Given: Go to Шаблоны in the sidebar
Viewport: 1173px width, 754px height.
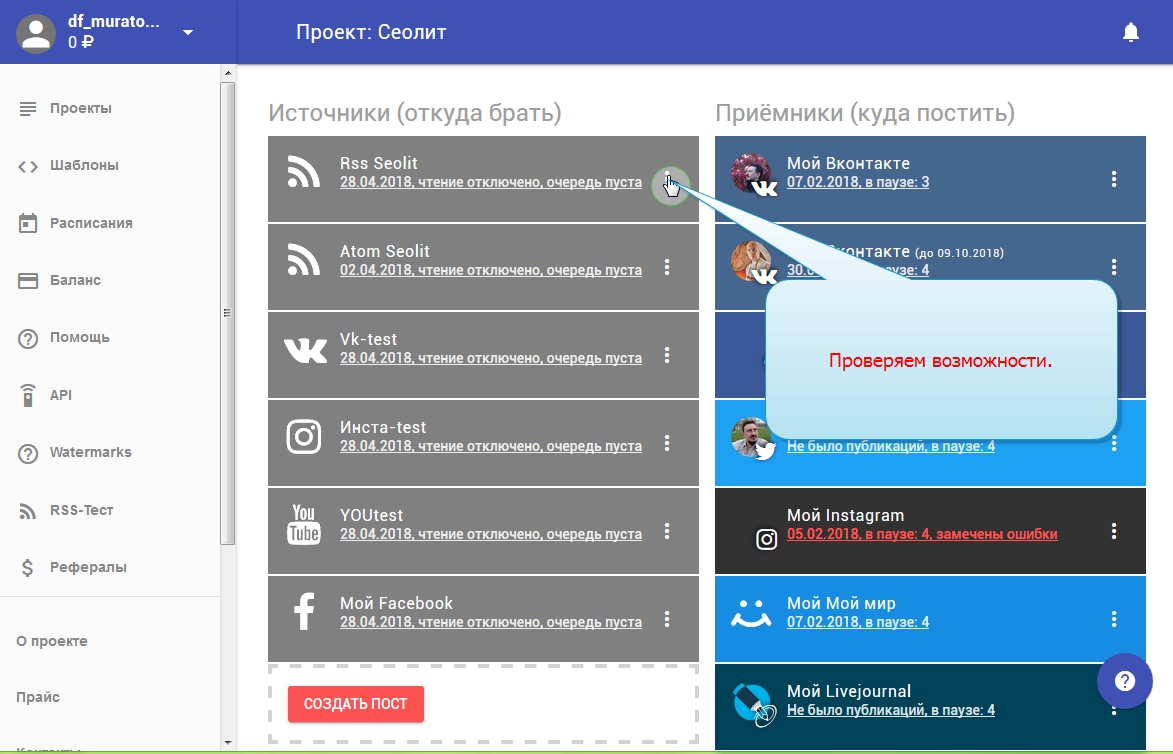Looking at the screenshot, I should click(x=84, y=165).
